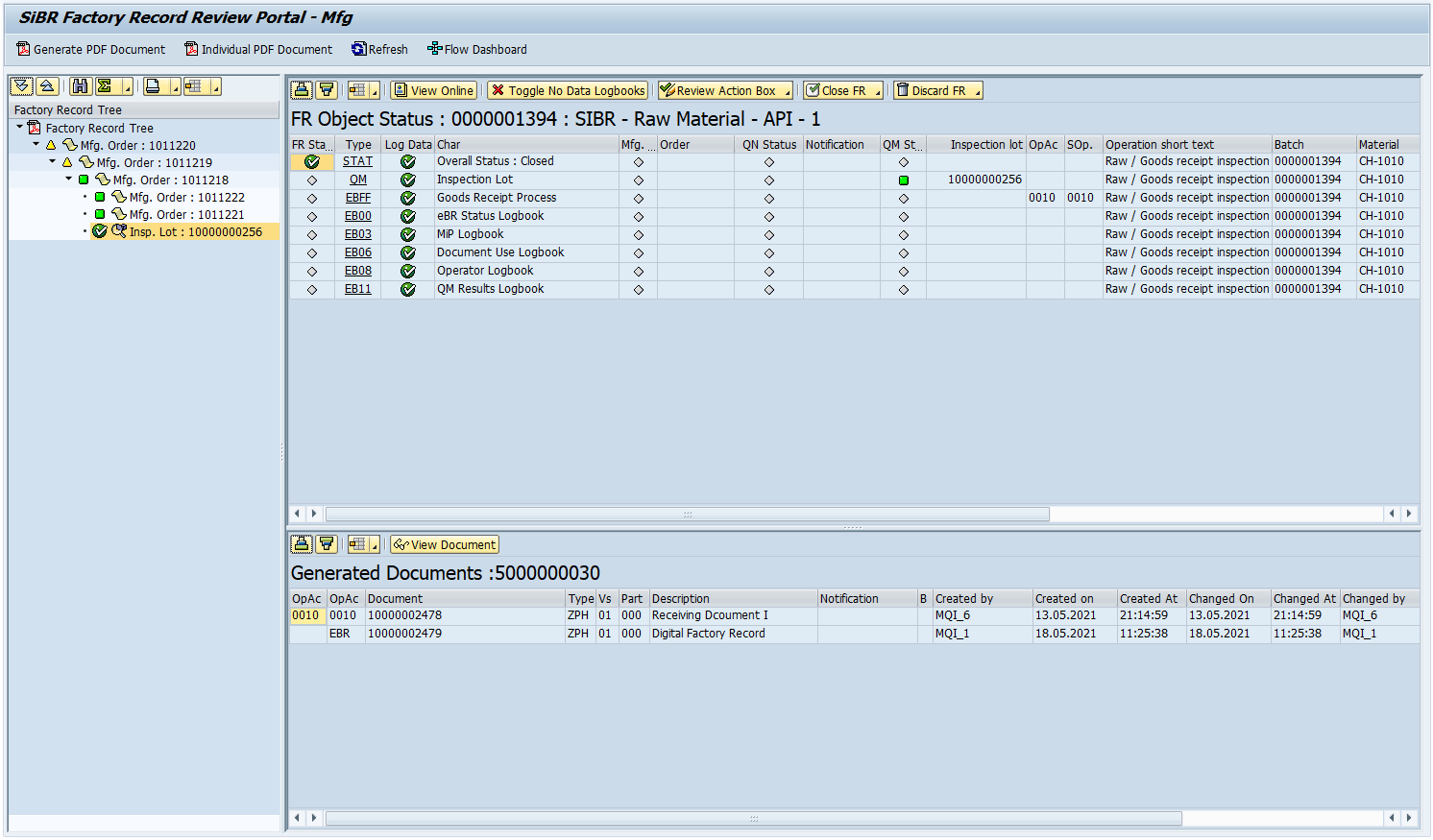Image resolution: width=1433 pixels, height=840 pixels.
Task: Select Digital Factory Record description cell
Action: coord(734,634)
